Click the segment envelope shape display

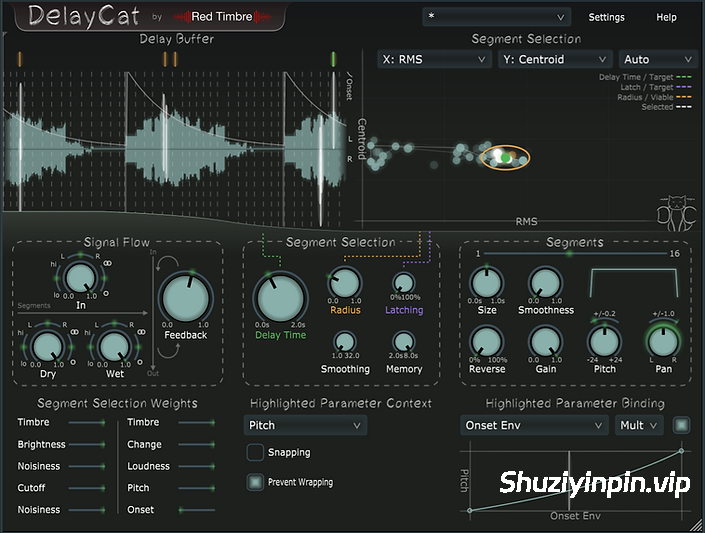pyautogui.click(x=634, y=282)
